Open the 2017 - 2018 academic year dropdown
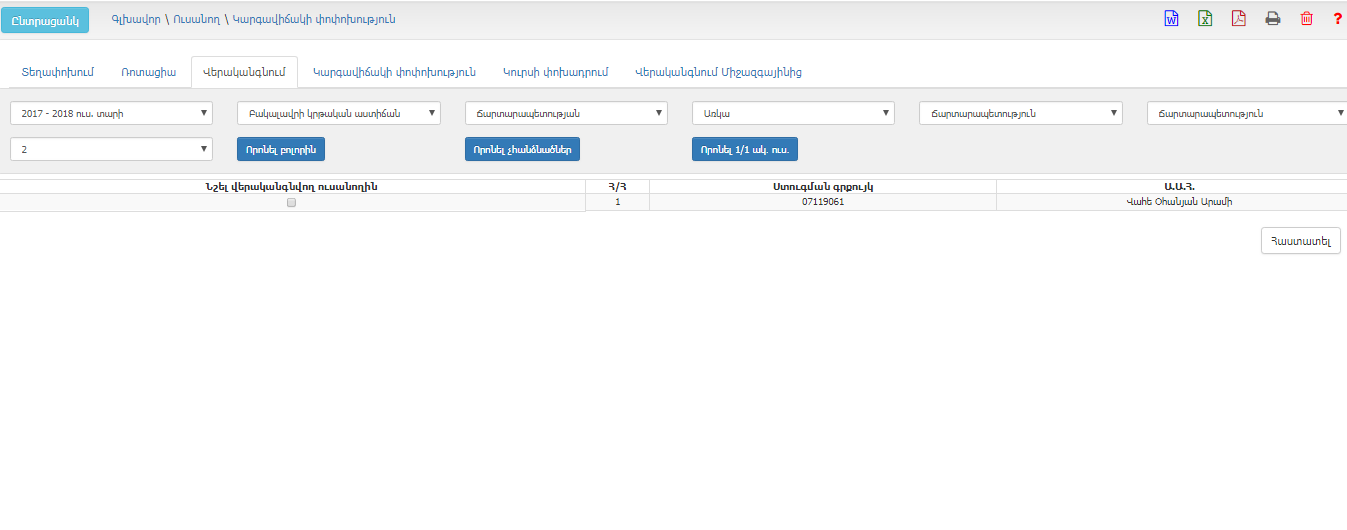 111,113
